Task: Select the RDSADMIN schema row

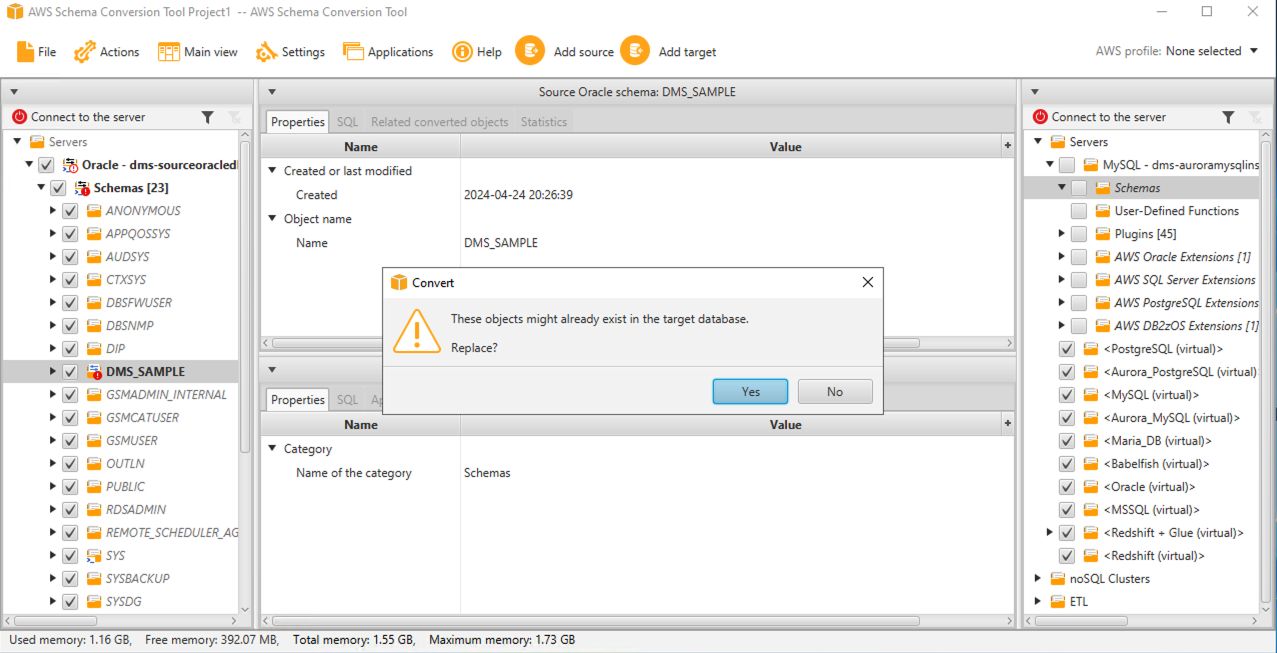Action: tap(121, 509)
